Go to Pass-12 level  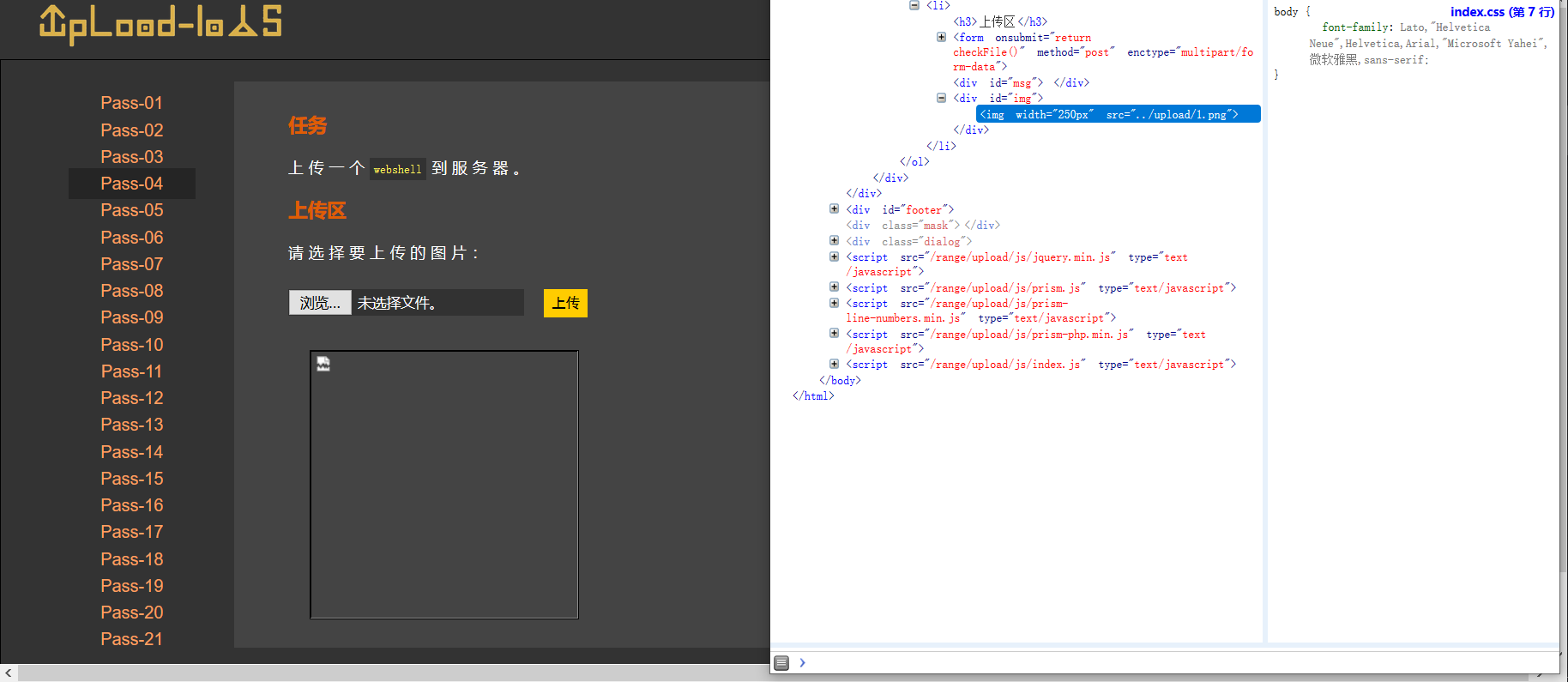pos(132,398)
